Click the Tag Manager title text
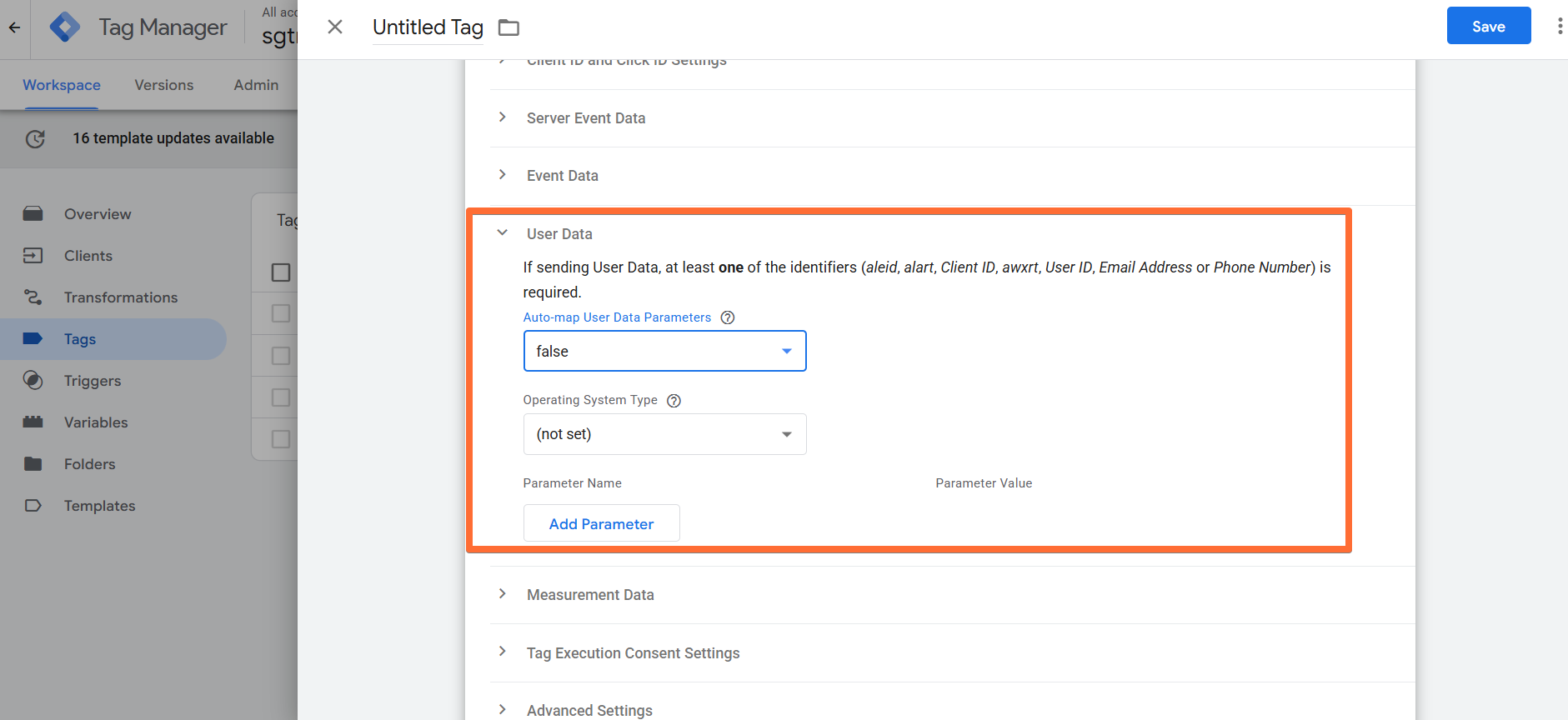Viewport: 1568px width, 720px height. click(163, 27)
